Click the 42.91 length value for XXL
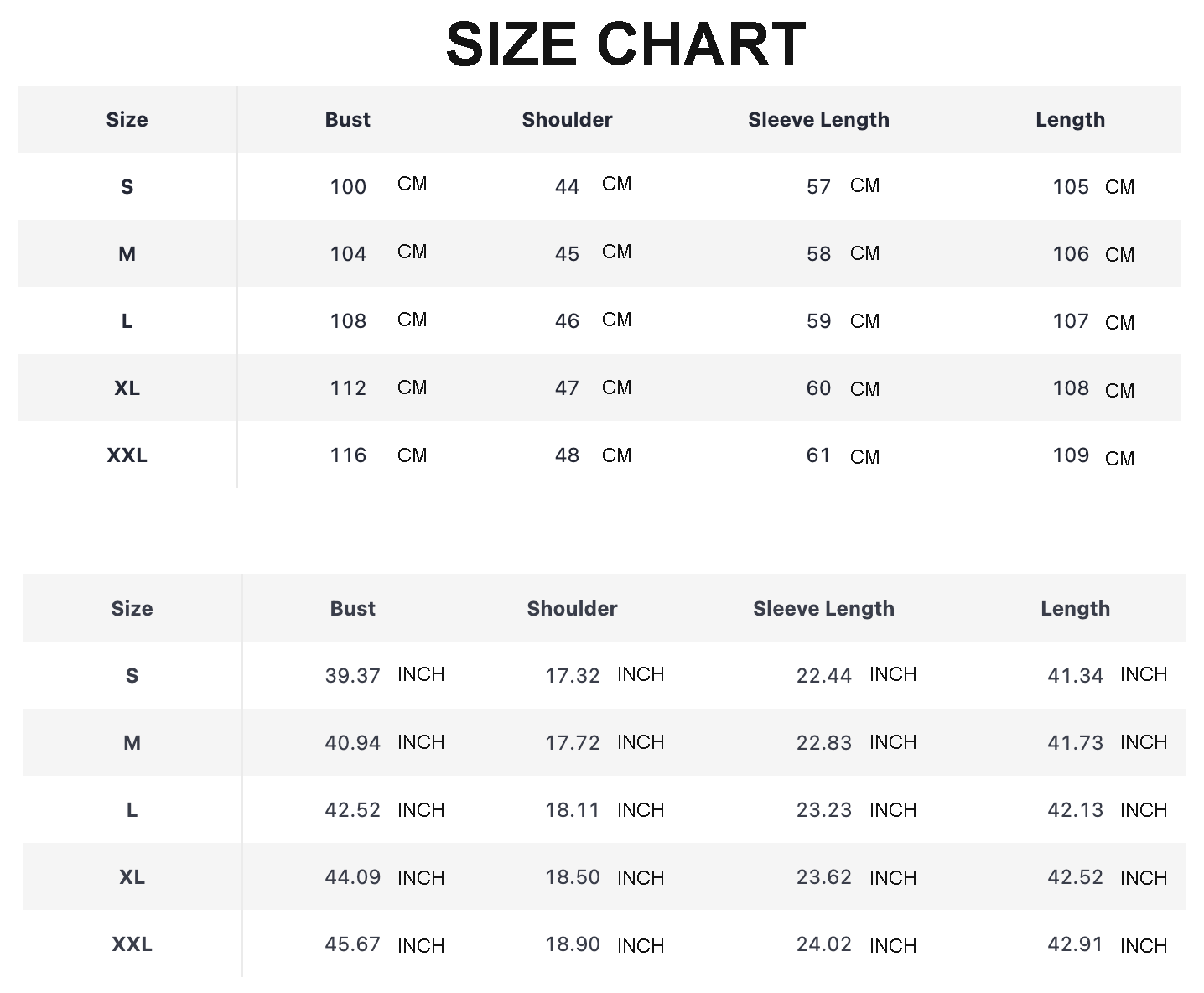 (x=1075, y=944)
